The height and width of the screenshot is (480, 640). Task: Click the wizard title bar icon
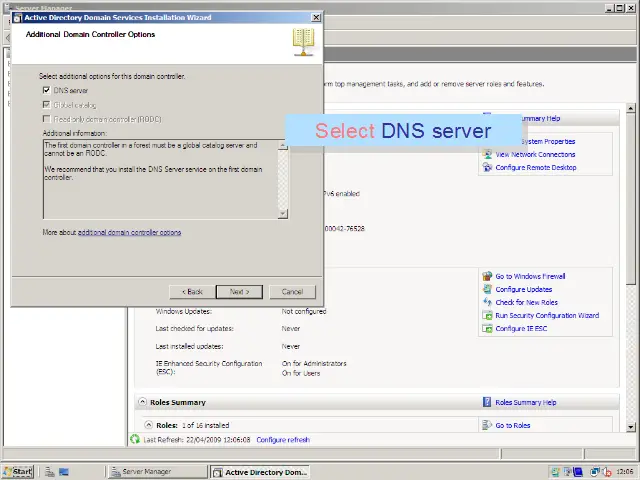pos(18,18)
